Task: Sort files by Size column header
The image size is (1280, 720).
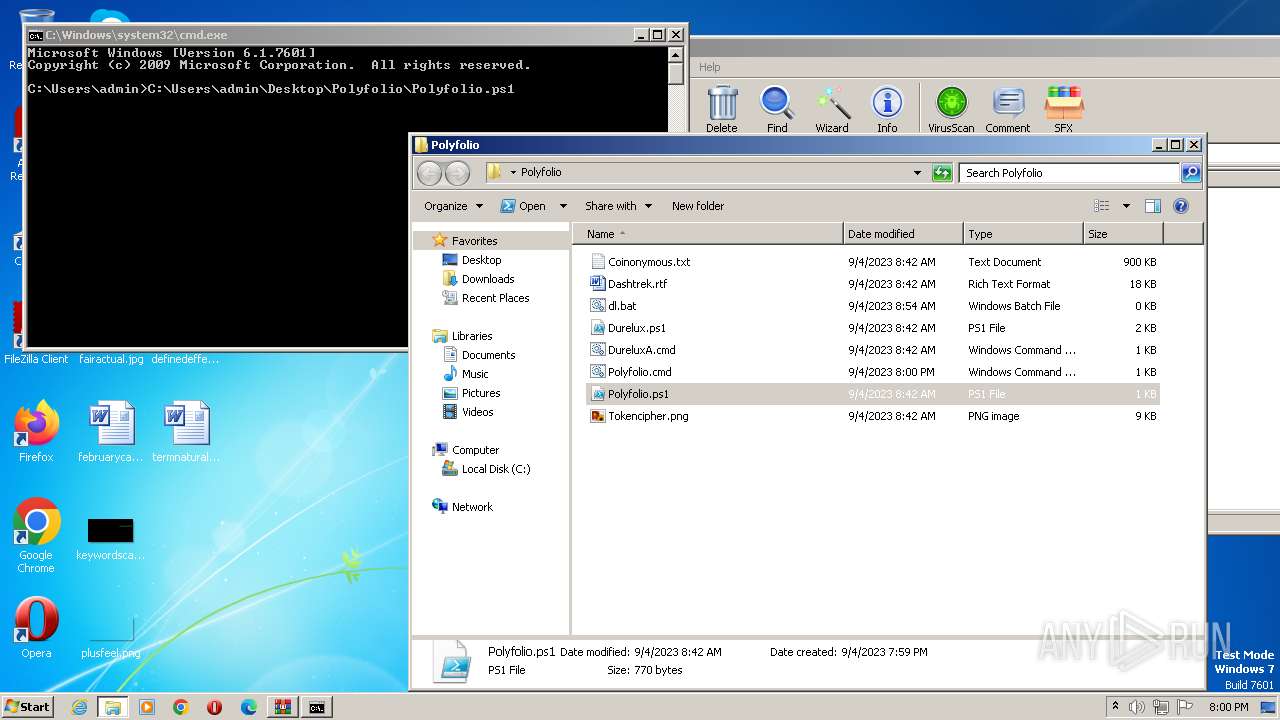Action: pyautogui.click(x=1123, y=234)
